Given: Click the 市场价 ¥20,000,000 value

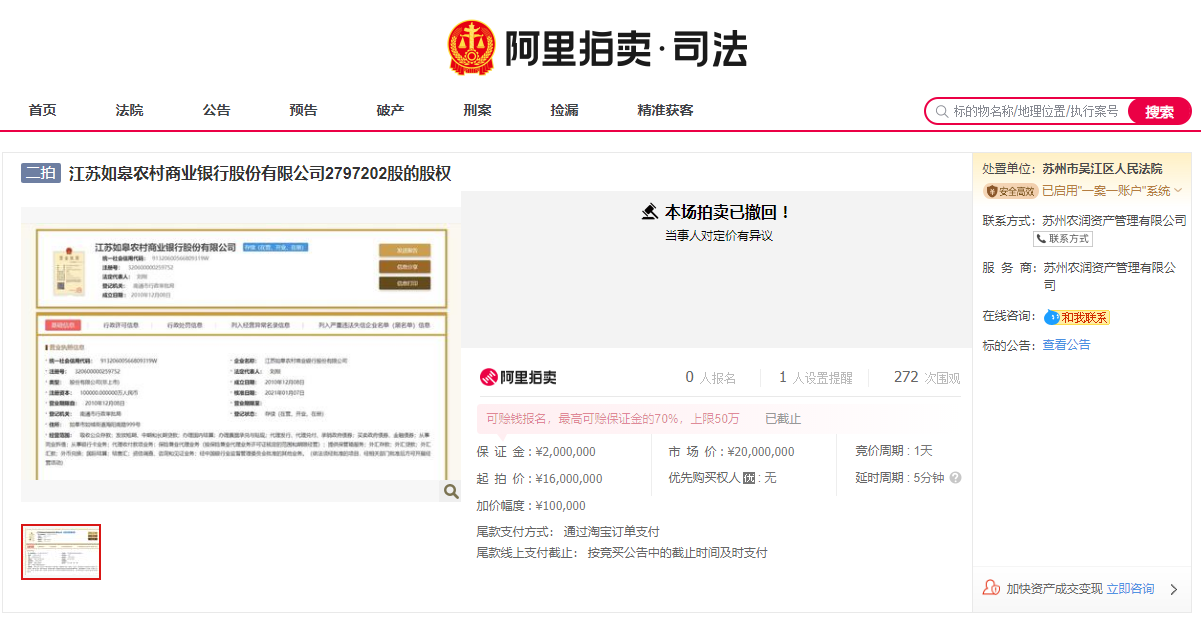Looking at the screenshot, I should (x=761, y=451).
